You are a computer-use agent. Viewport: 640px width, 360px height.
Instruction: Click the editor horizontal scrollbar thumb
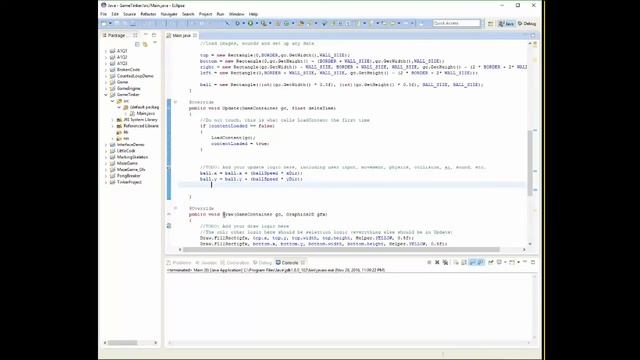[341, 249]
